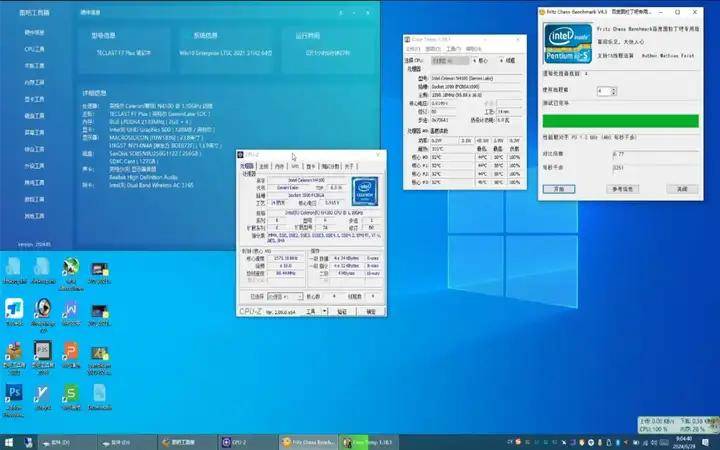Click the 型号信息 card in the toolbox
Image resolution: width=720 pixels, height=450 pixels.
(124, 50)
